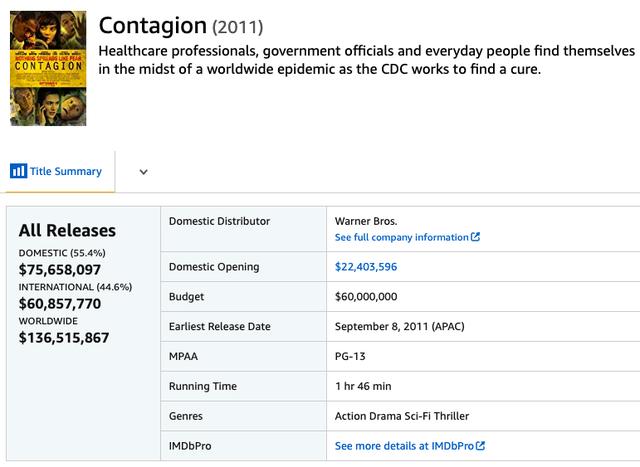Open See more details at IMDbPro link
Viewport: 640px width, 467px height.
(x=404, y=446)
